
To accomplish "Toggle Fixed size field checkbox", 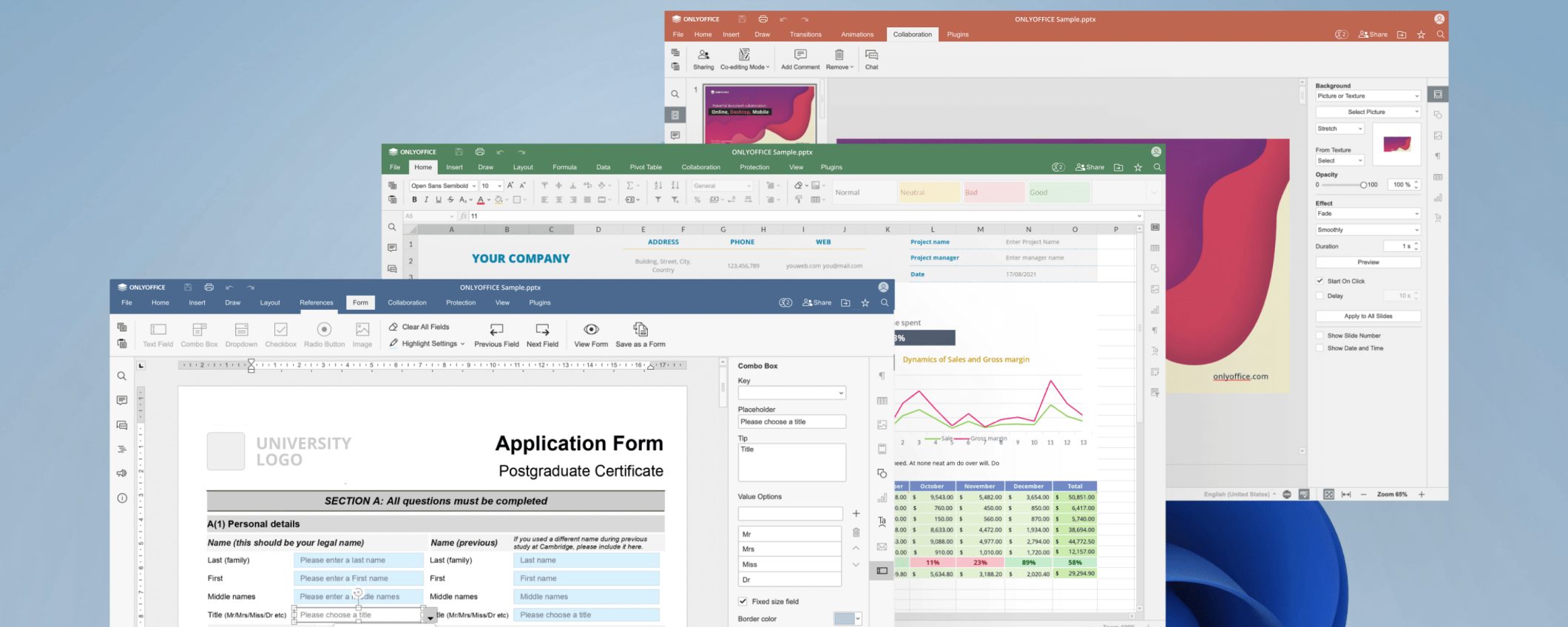I will pos(743,601).
